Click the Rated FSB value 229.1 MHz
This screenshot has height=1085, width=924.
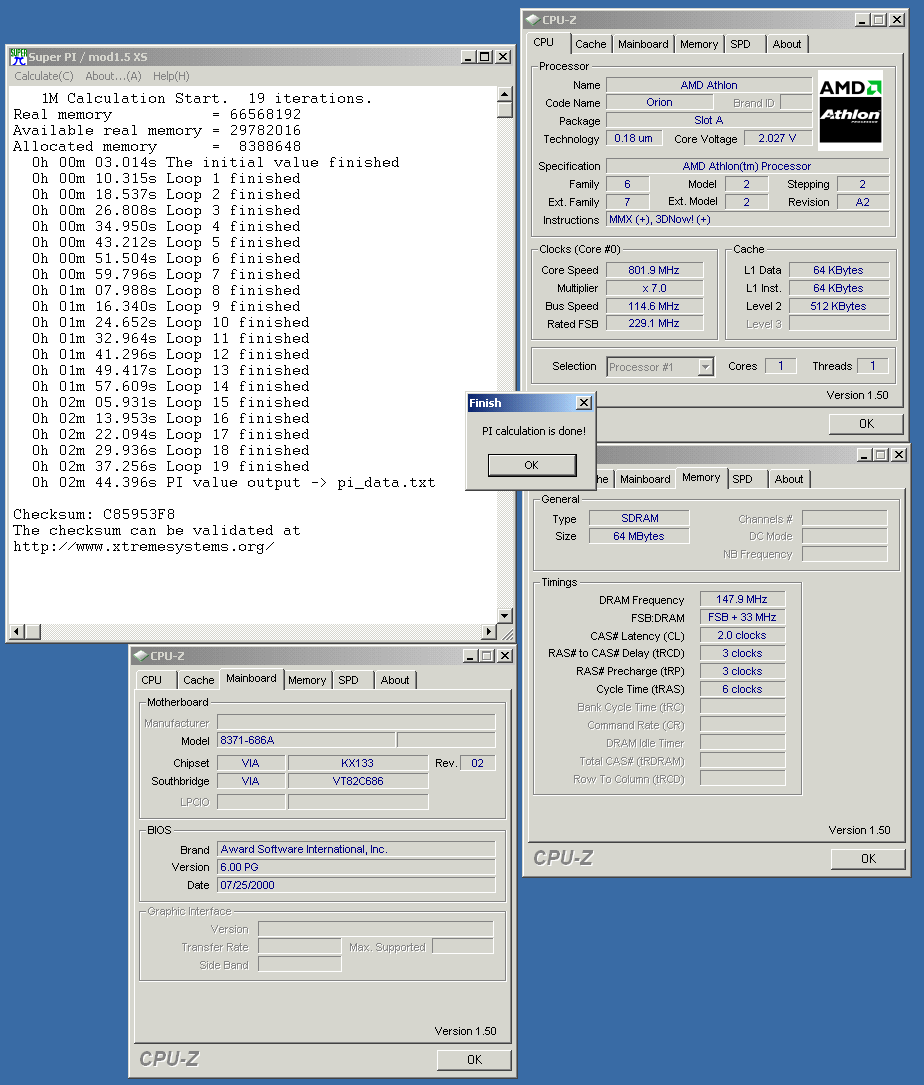[654, 323]
